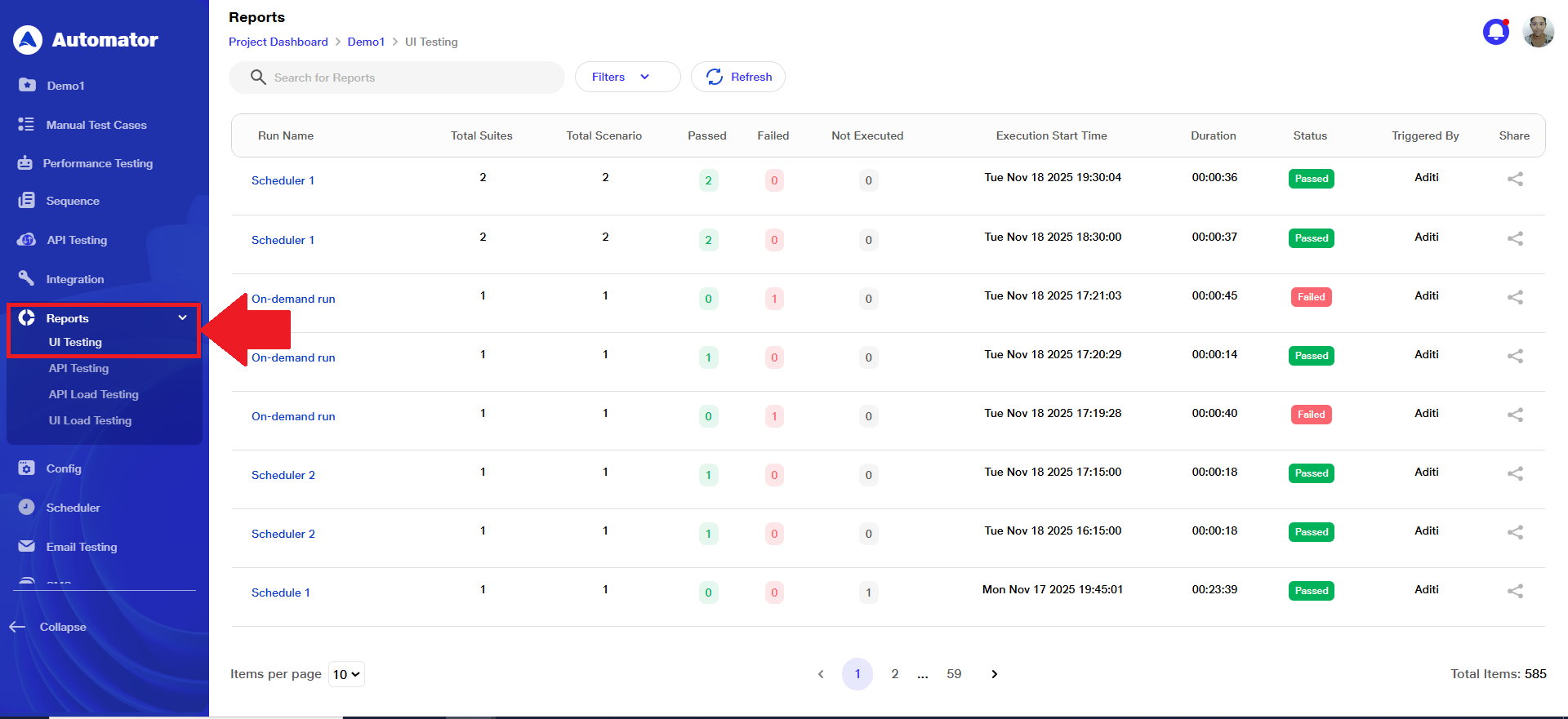This screenshot has width=1568, height=719.
Task: Open the Scheduler 2 run at 17:15:00
Action: (x=283, y=475)
